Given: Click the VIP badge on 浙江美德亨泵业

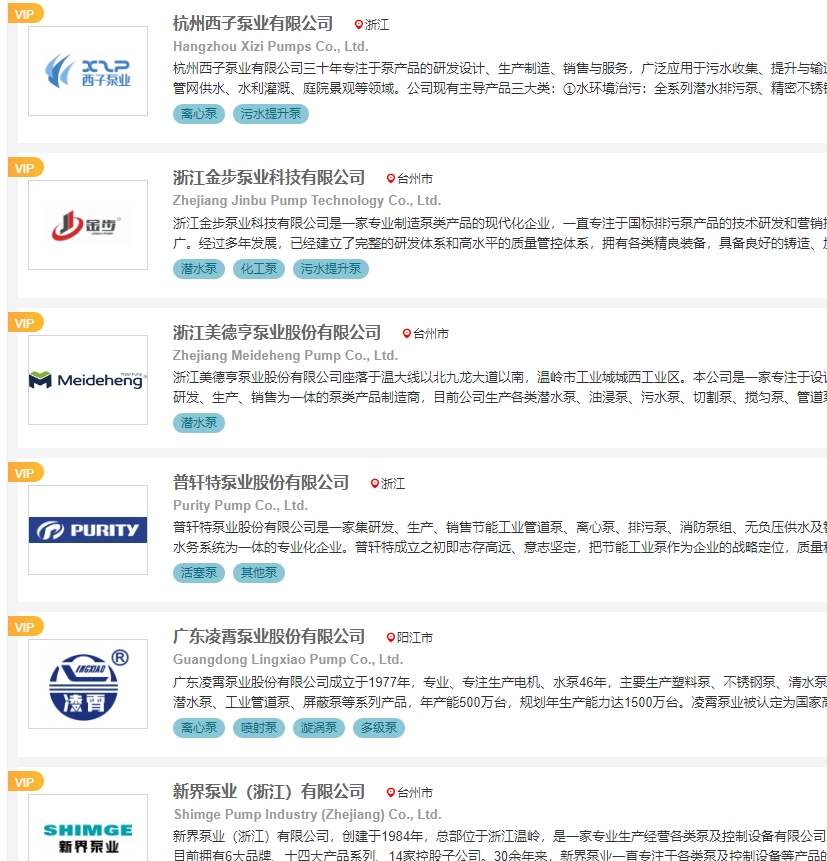Looking at the screenshot, I should click(25, 323).
